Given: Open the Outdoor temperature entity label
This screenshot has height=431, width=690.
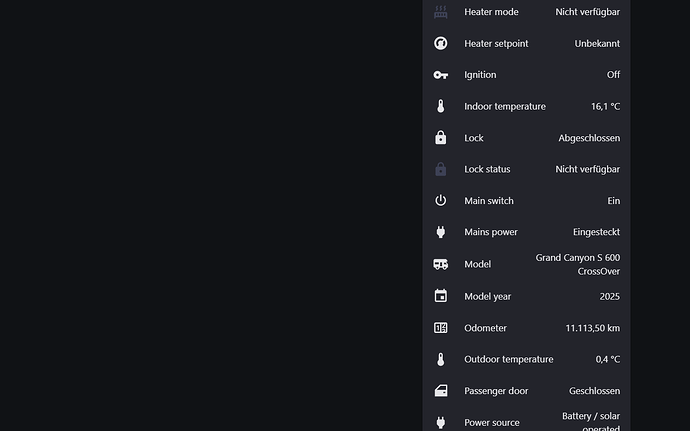Looking at the screenshot, I should pyautogui.click(x=509, y=359).
